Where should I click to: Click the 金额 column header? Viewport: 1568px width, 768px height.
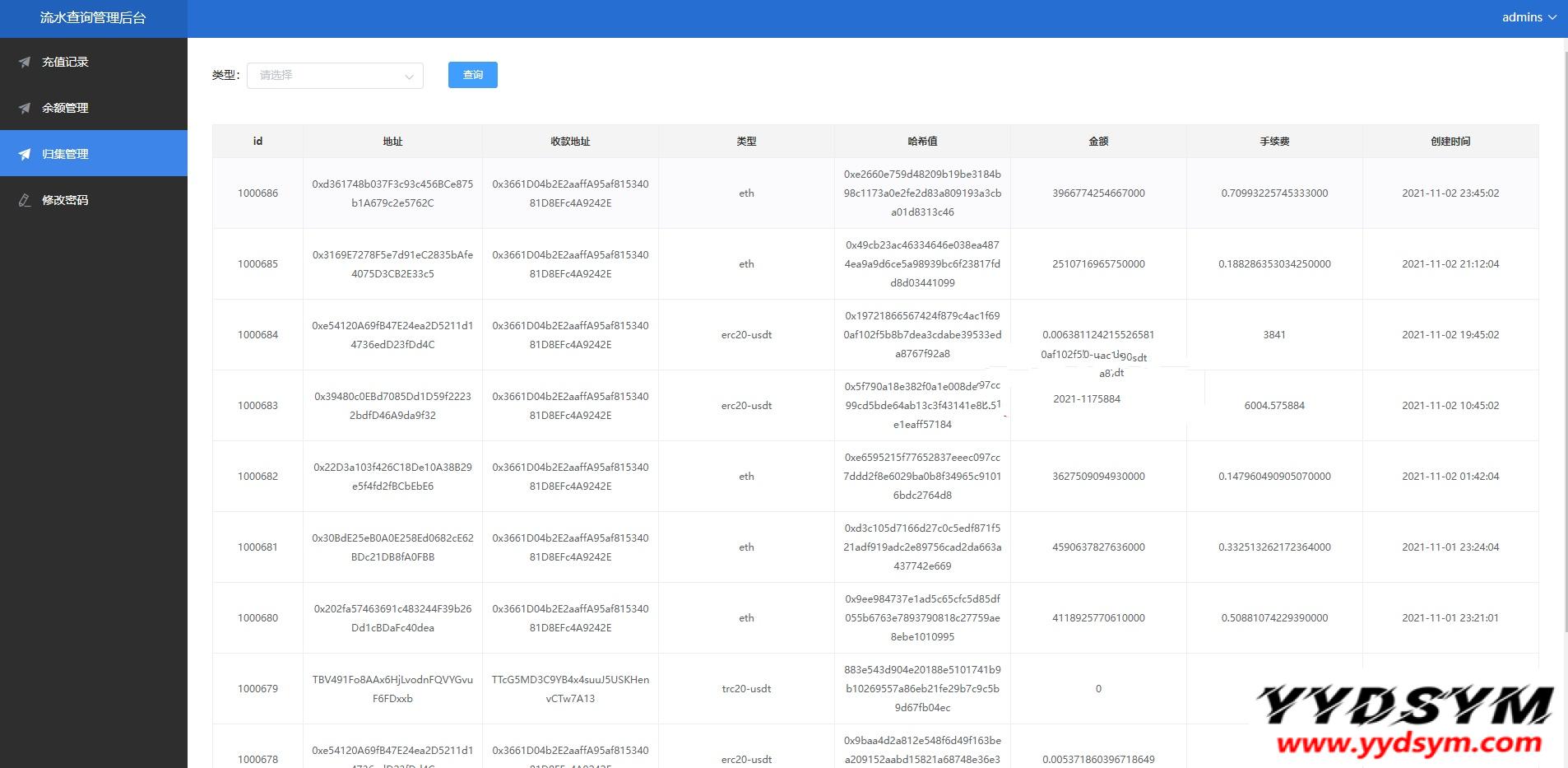[1098, 142]
